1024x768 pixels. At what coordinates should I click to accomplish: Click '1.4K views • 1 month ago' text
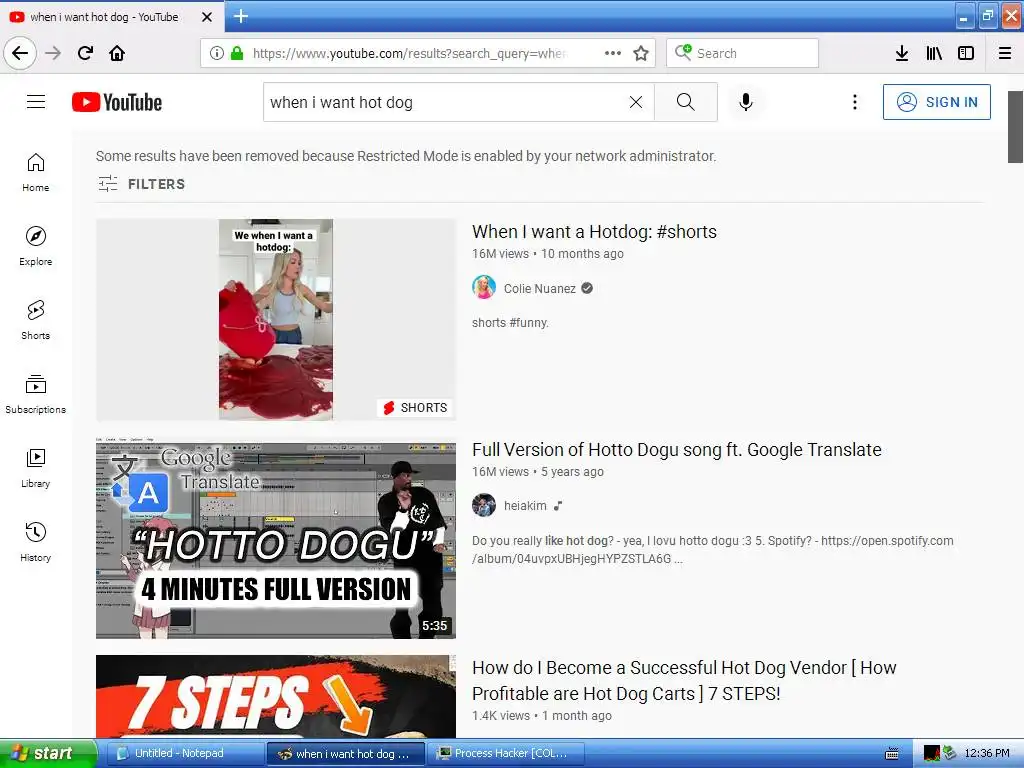click(542, 716)
